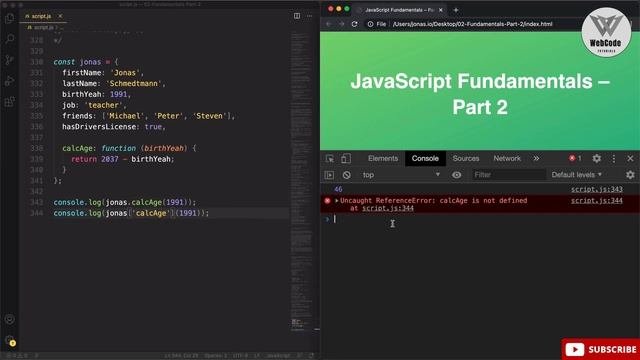Toggle the DevTools device toolbar
The height and width of the screenshot is (360, 640).
click(346, 158)
